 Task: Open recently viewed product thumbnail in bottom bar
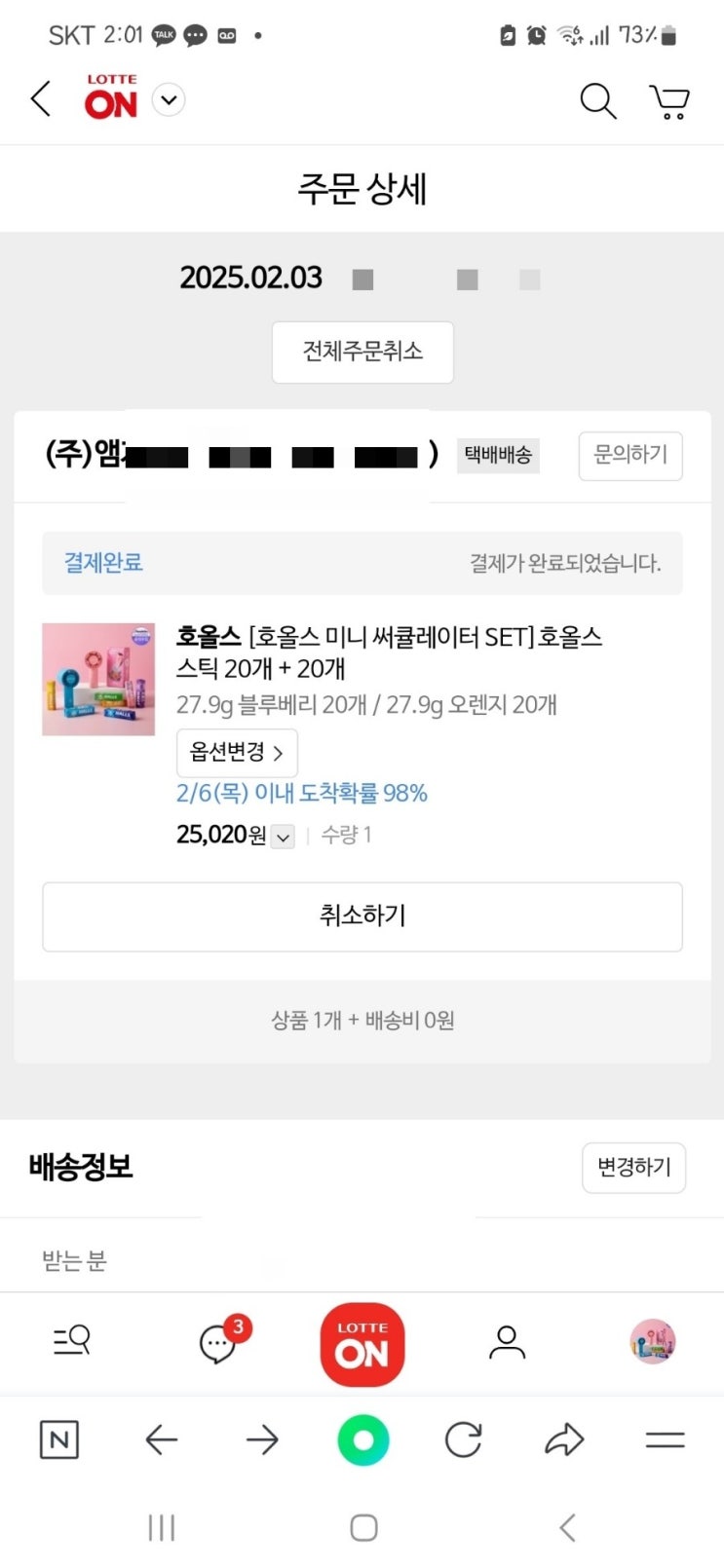pos(653,1342)
